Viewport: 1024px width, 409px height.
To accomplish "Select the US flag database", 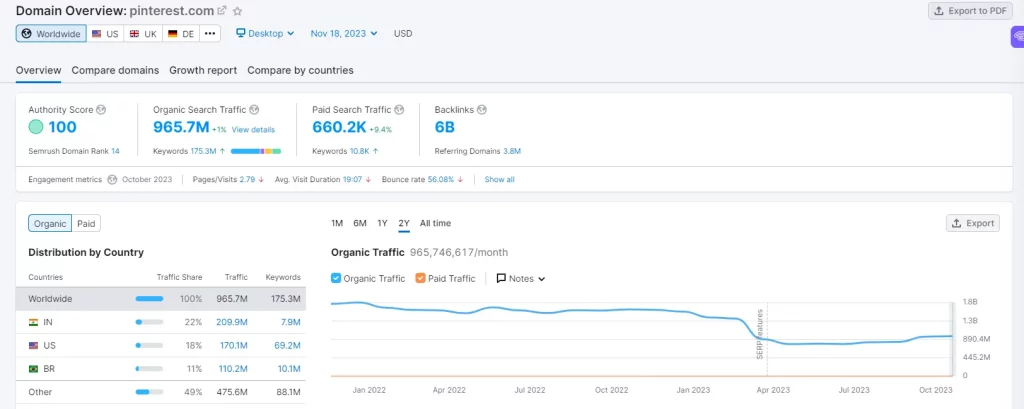I will (x=104, y=33).
